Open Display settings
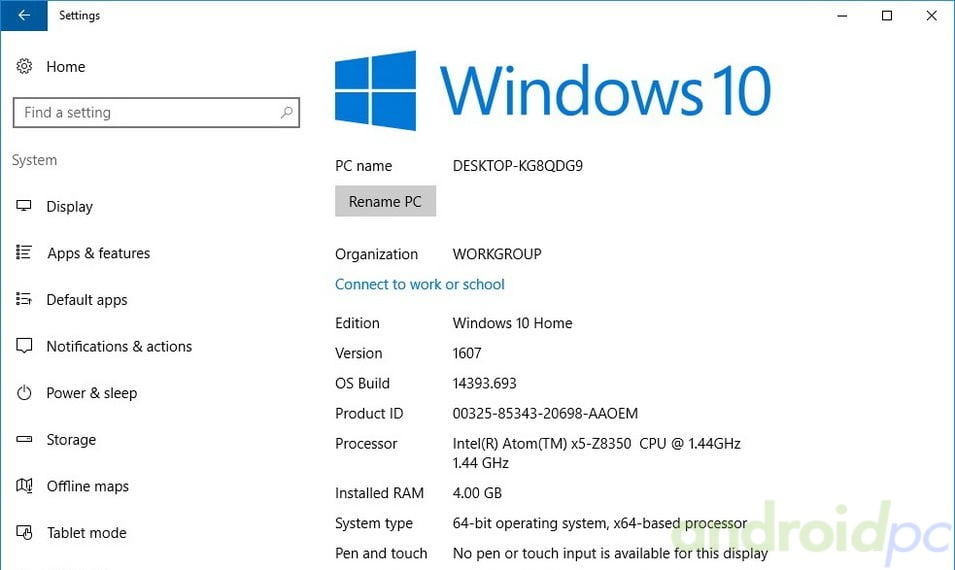 [x=69, y=206]
